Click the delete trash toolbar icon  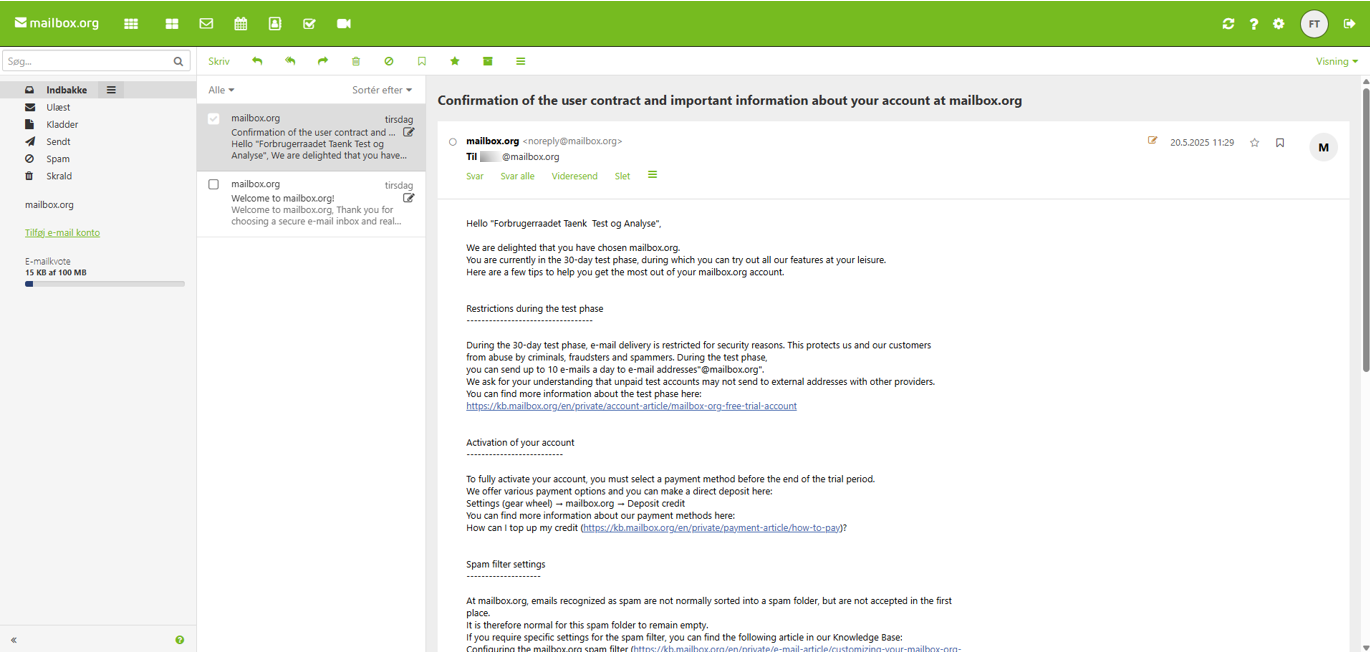tap(356, 61)
